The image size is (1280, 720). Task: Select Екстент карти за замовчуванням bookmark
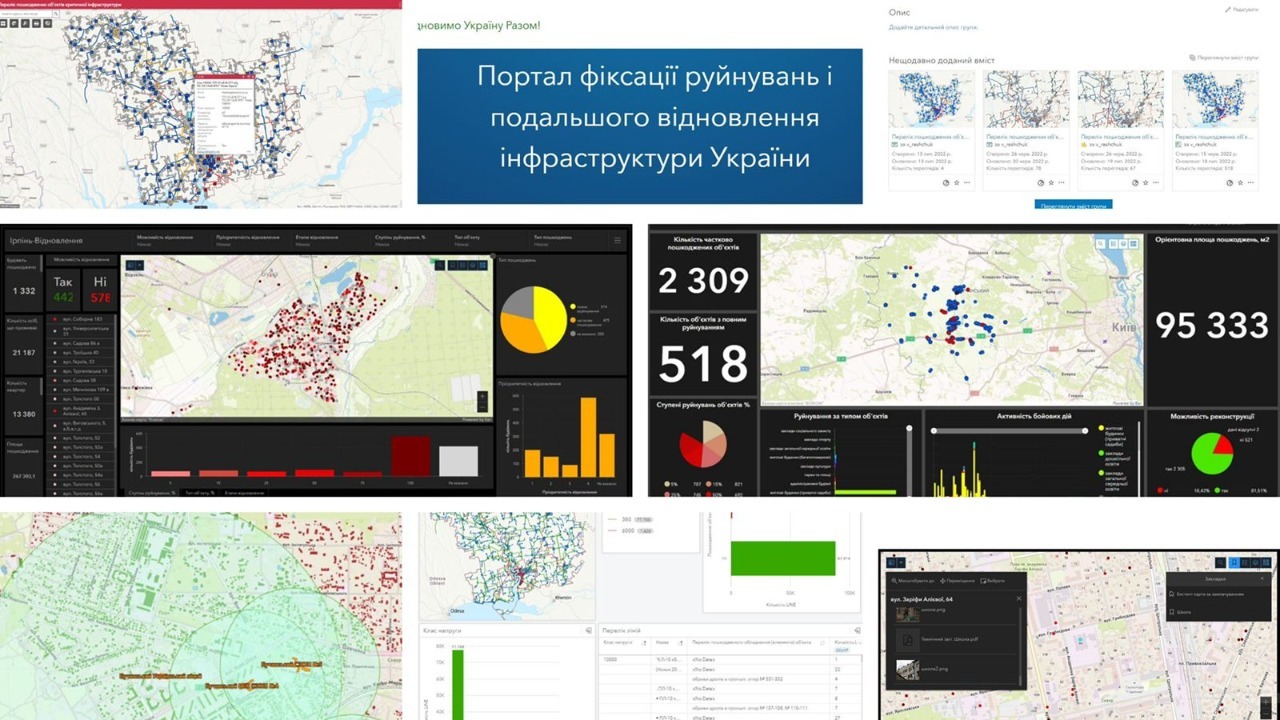pyautogui.click(x=1218, y=594)
